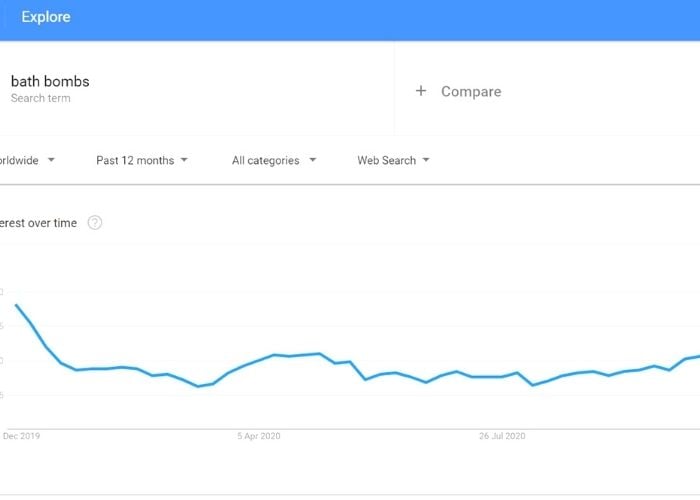Click the help question mark icon
The height and width of the screenshot is (500, 700).
(95, 222)
